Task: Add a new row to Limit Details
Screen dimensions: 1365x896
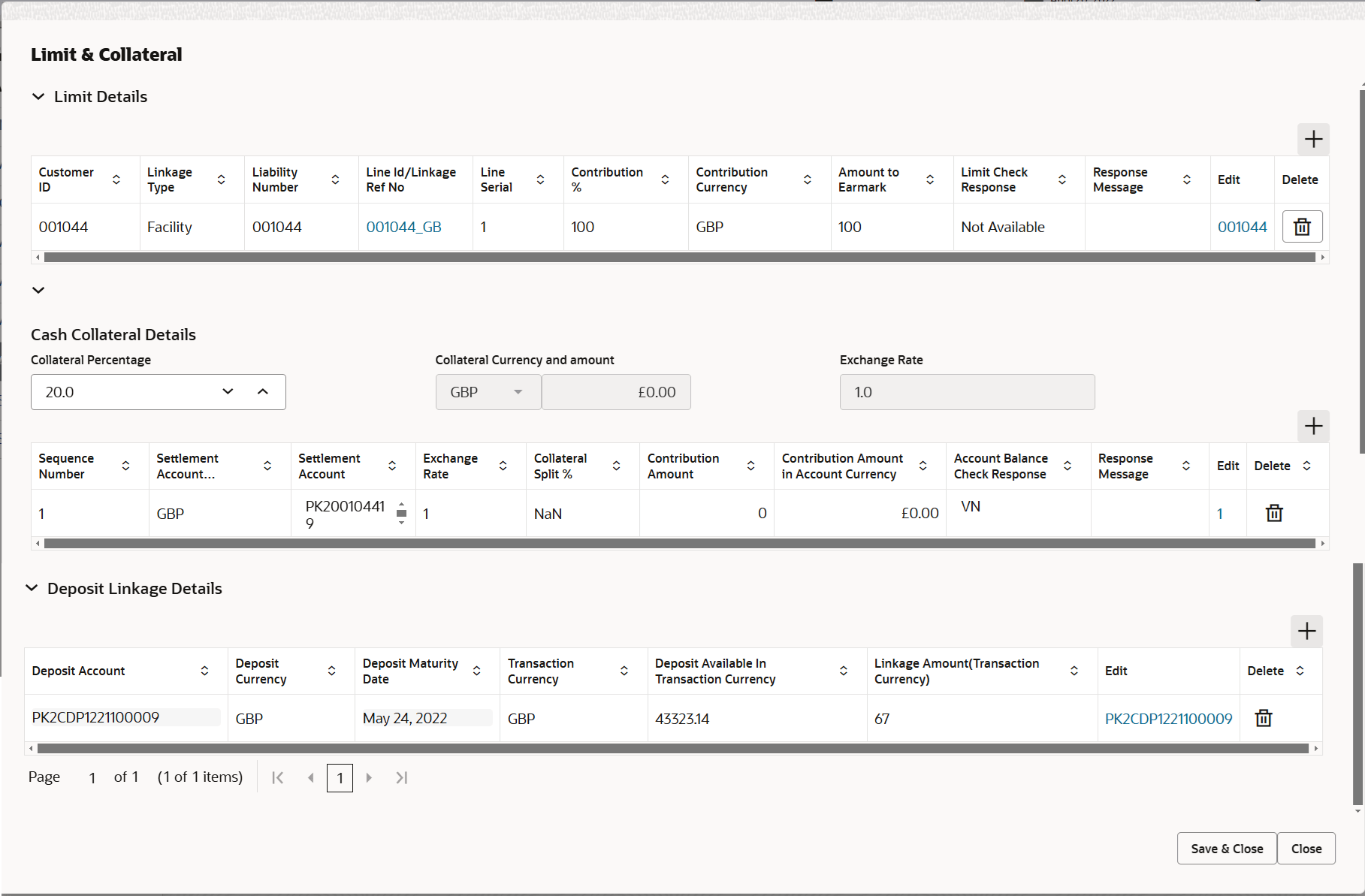Action: 1313,139
